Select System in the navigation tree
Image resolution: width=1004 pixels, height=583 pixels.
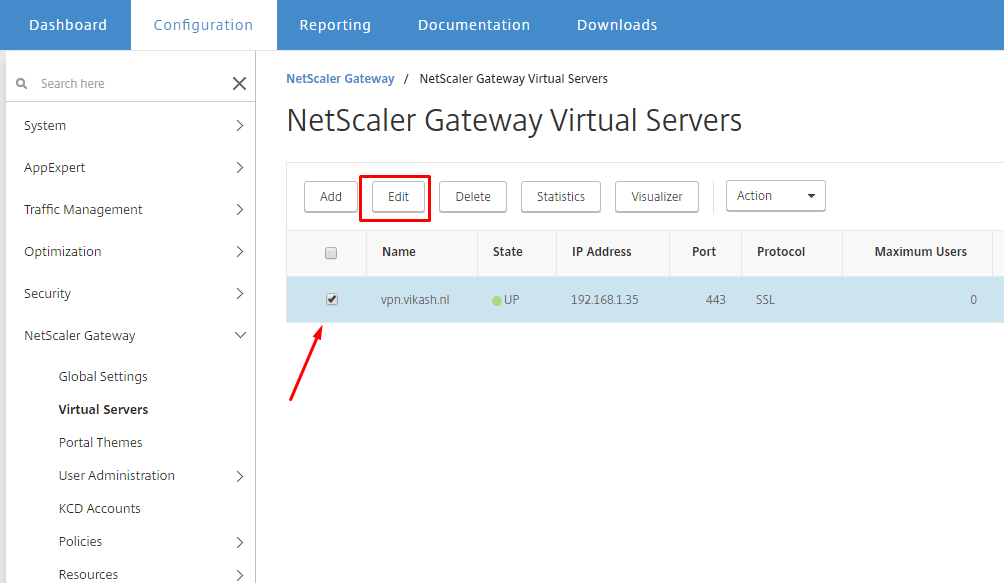(x=45, y=125)
